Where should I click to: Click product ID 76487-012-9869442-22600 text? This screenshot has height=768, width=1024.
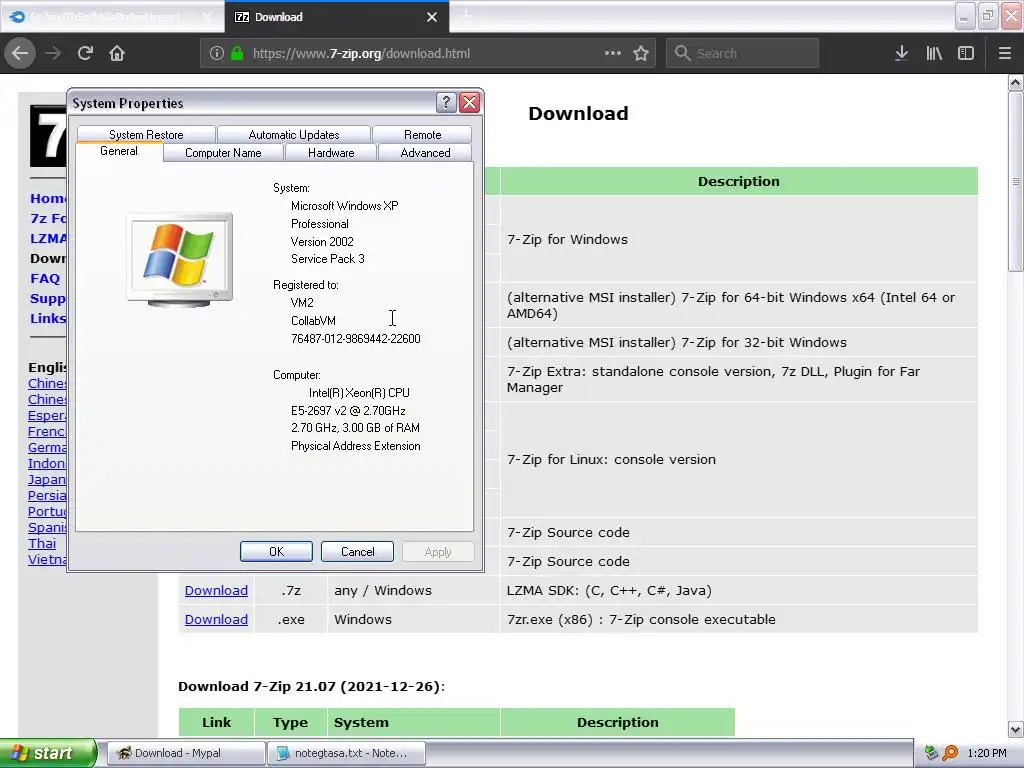point(355,339)
